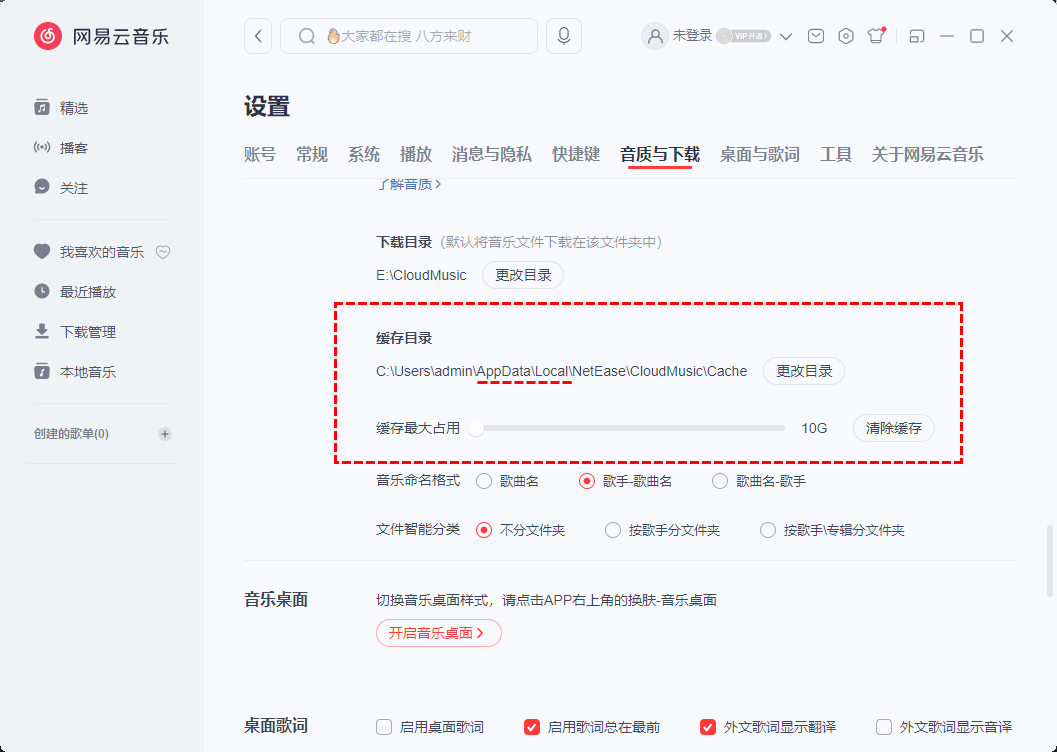
Task: Switch to 桌面与歌词 settings tab
Action: pos(760,154)
